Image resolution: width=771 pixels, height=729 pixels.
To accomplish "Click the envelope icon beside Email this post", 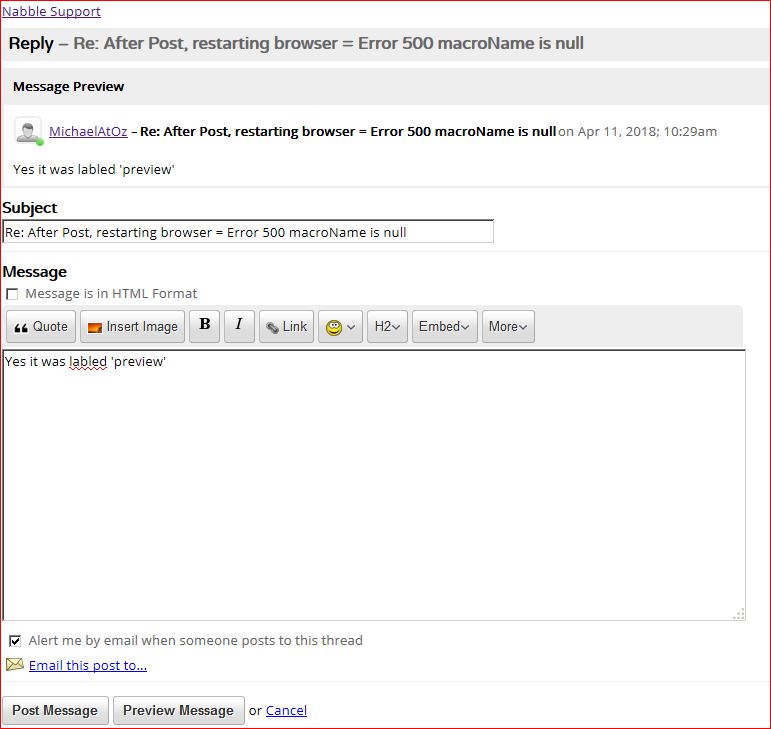I will click(x=14, y=665).
